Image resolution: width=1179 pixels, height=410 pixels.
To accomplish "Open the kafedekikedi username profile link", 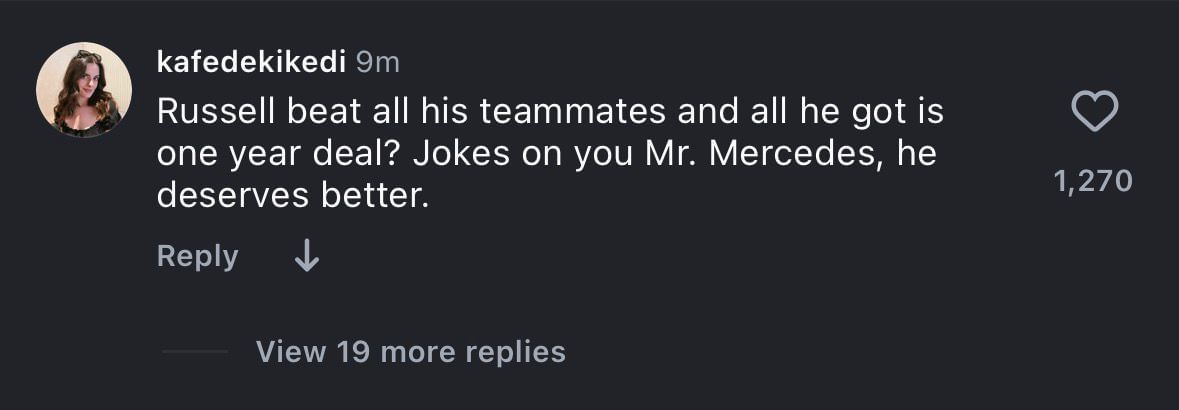I will pos(251,62).
